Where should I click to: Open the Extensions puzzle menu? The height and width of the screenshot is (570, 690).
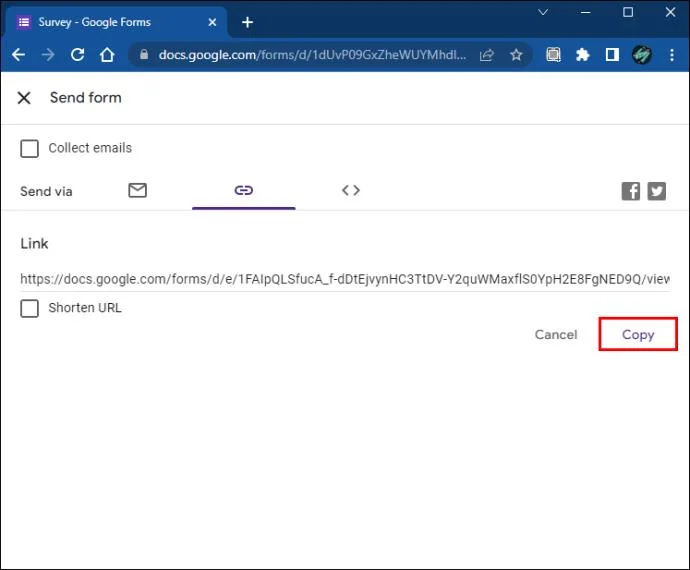coord(583,55)
